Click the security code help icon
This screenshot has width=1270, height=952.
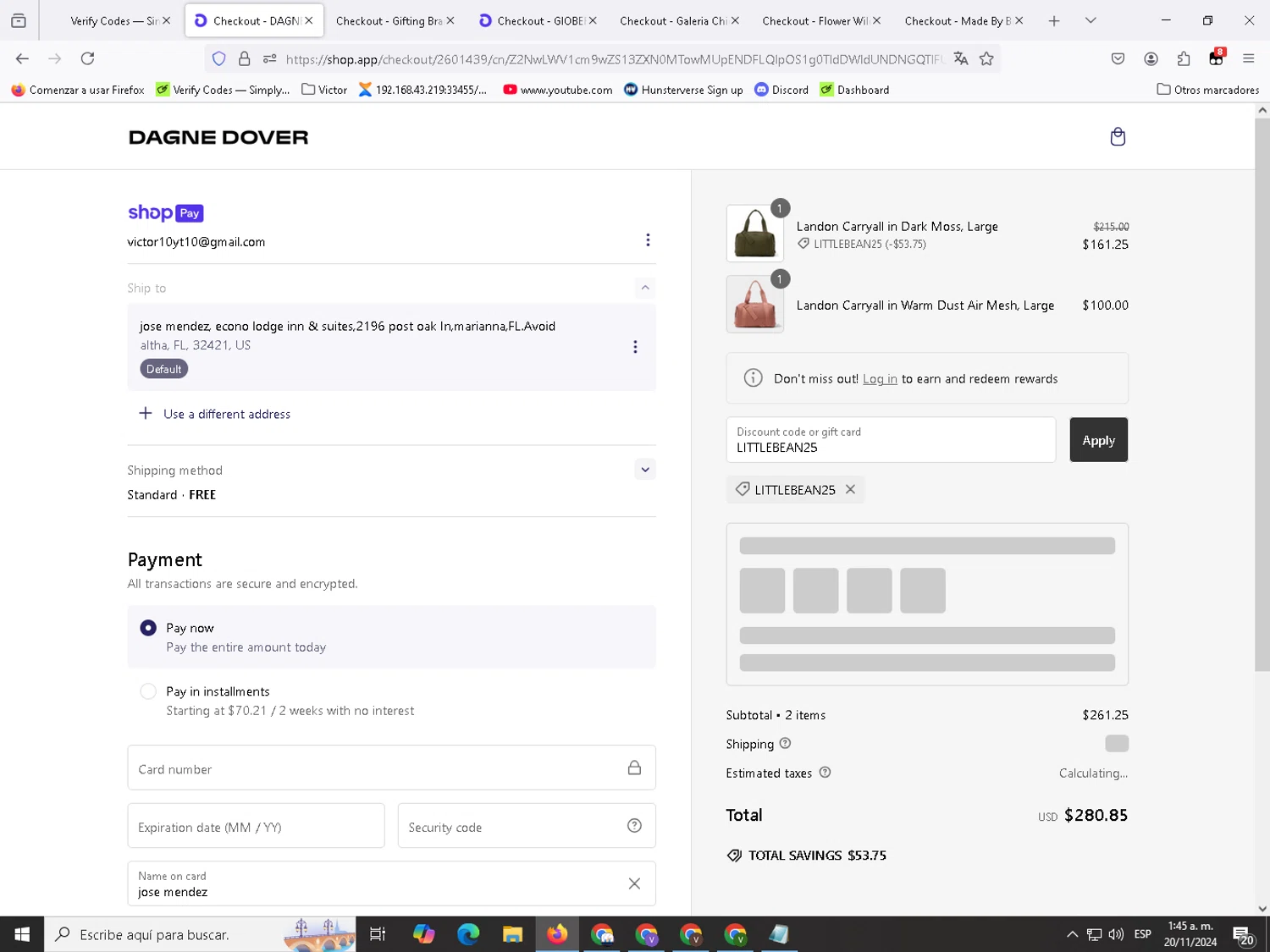(634, 826)
